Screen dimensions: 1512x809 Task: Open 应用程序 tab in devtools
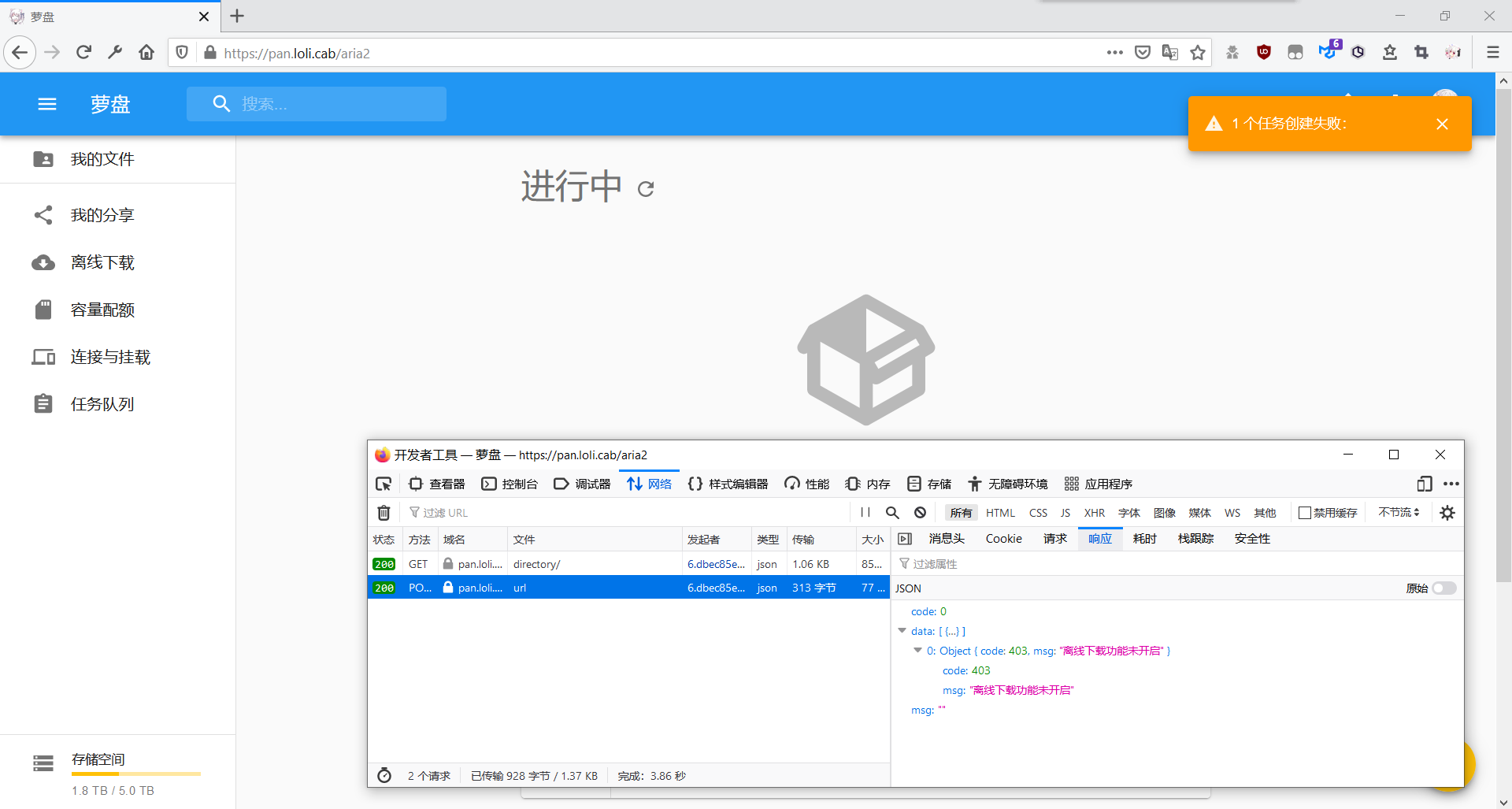click(1099, 484)
